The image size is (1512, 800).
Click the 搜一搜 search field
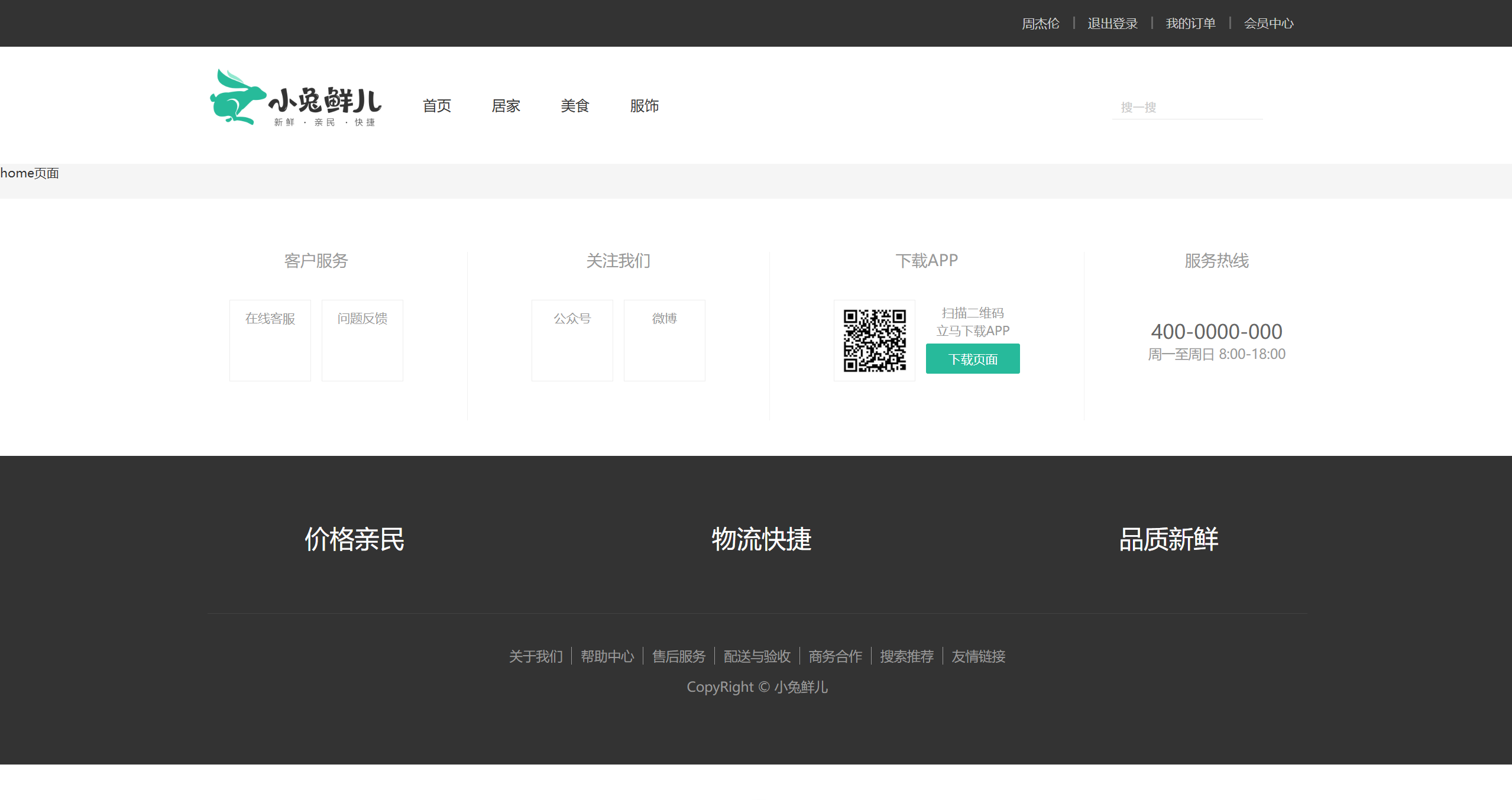pyautogui.click(x=1186, y=108)
